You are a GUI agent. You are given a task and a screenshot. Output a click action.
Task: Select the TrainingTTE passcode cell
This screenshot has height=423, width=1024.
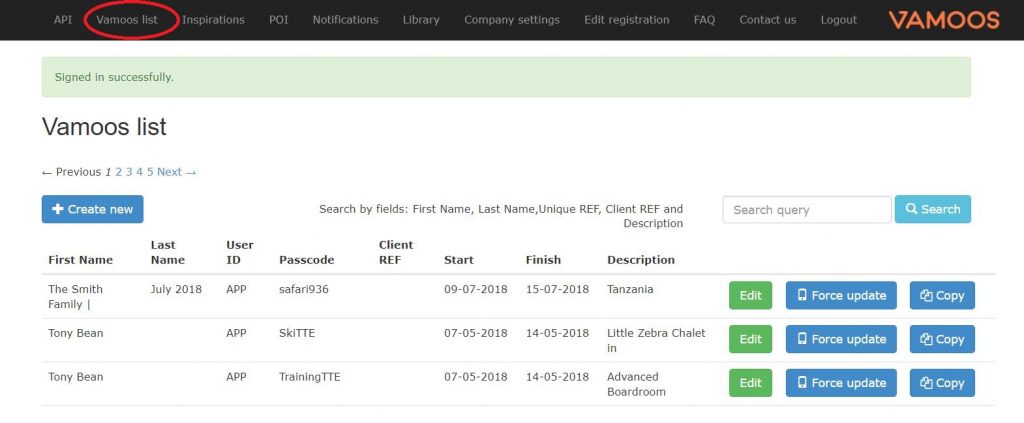[x=310, y=377]
